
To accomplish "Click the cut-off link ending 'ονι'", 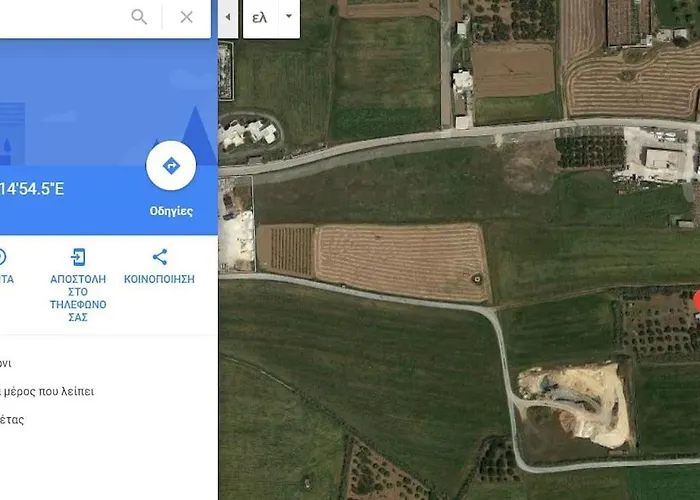I will 6,363.
